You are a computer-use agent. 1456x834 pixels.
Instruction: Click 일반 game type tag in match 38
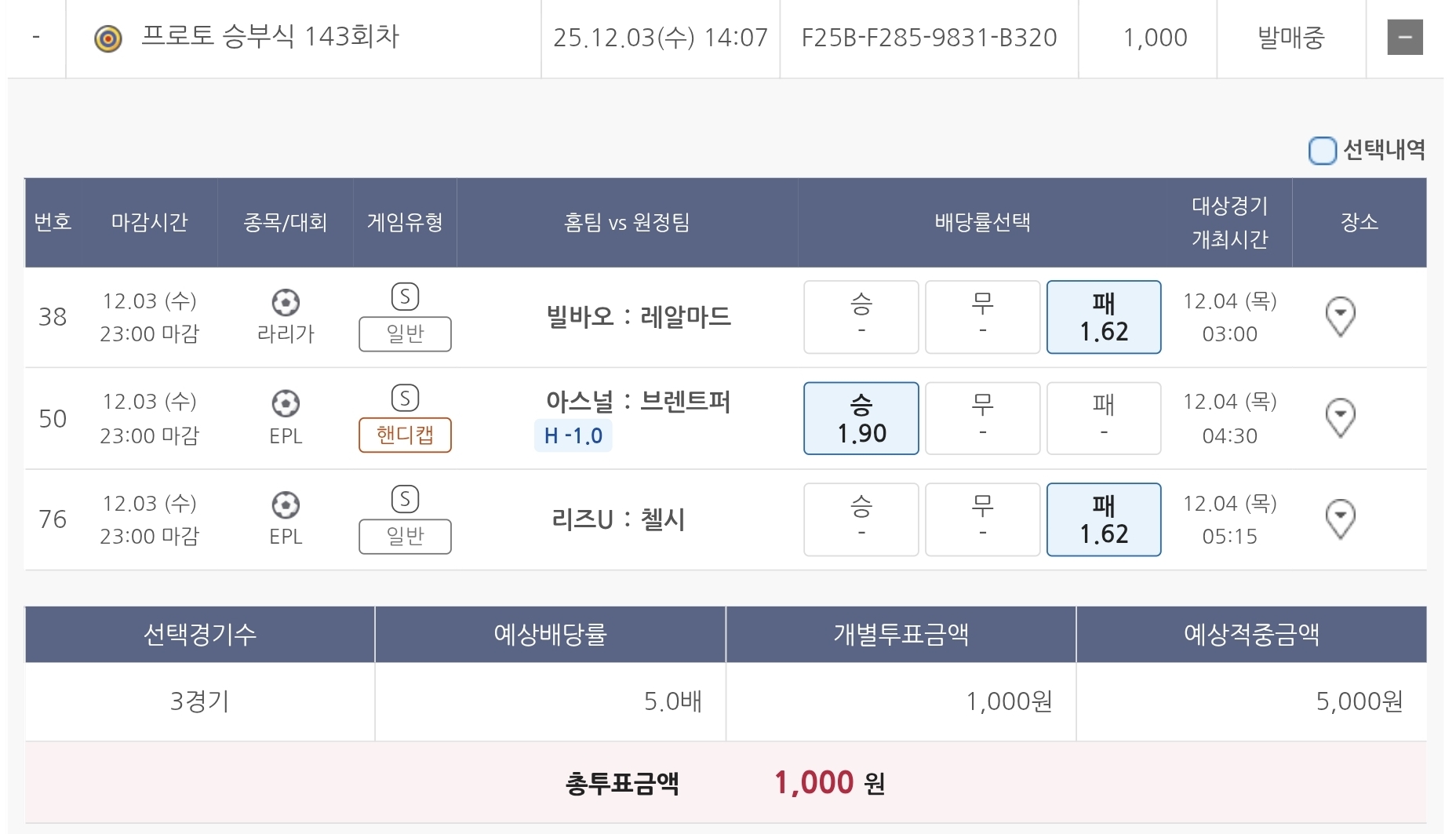point(405,334)
